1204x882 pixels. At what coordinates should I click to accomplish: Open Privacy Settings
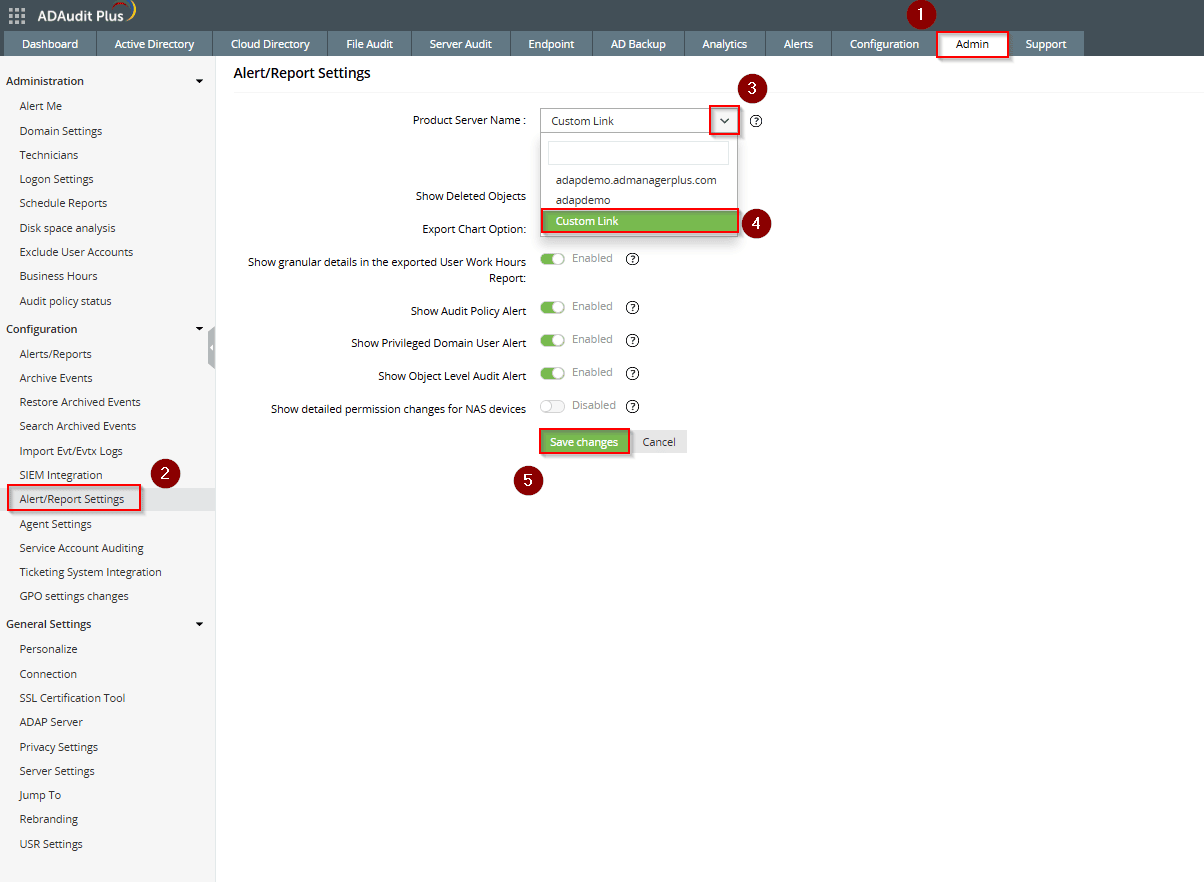click(59, 747)
